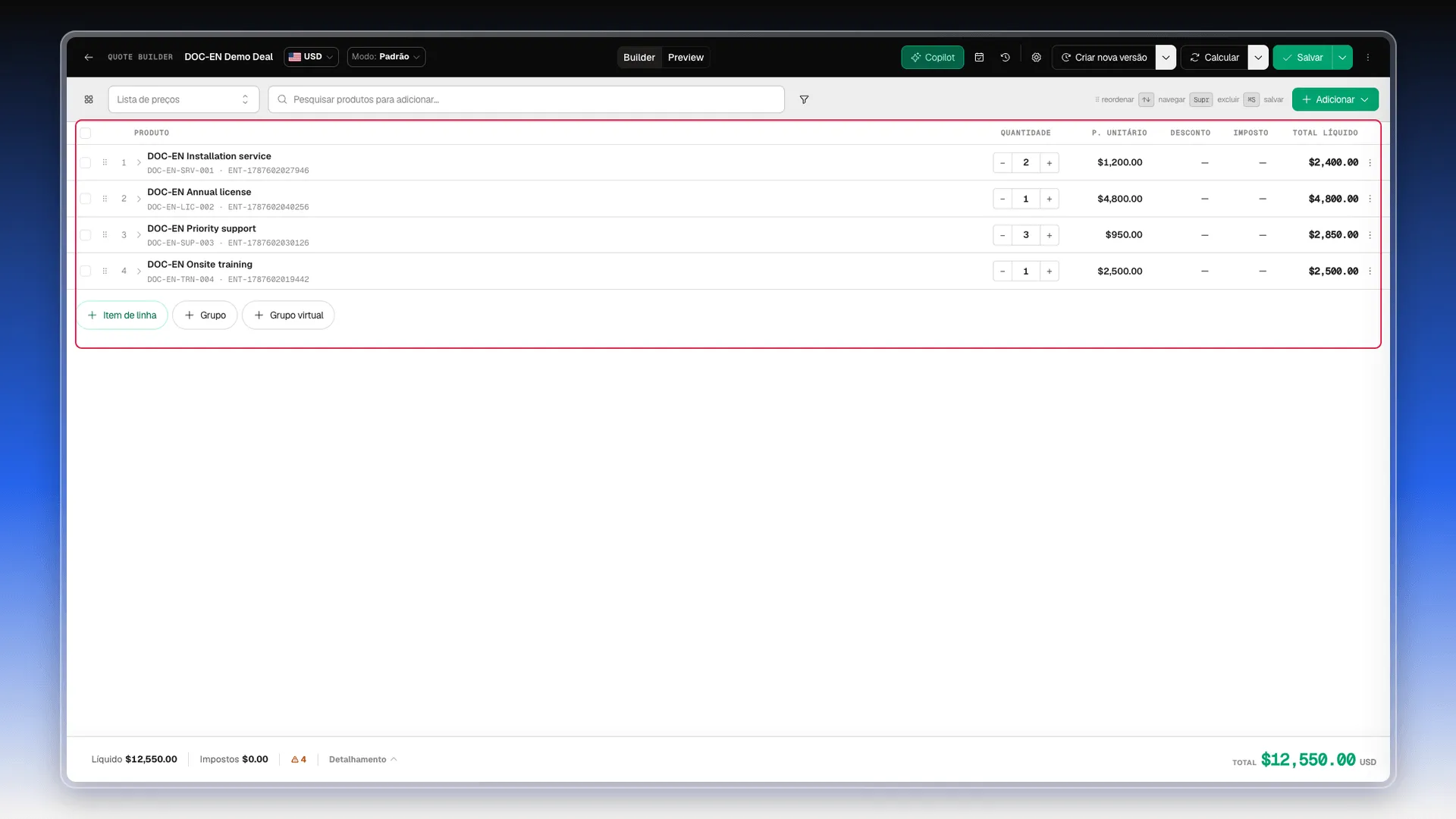The image size is (1456, 819).
Task: Select the Priority support row checkbox
Action: 86,235
